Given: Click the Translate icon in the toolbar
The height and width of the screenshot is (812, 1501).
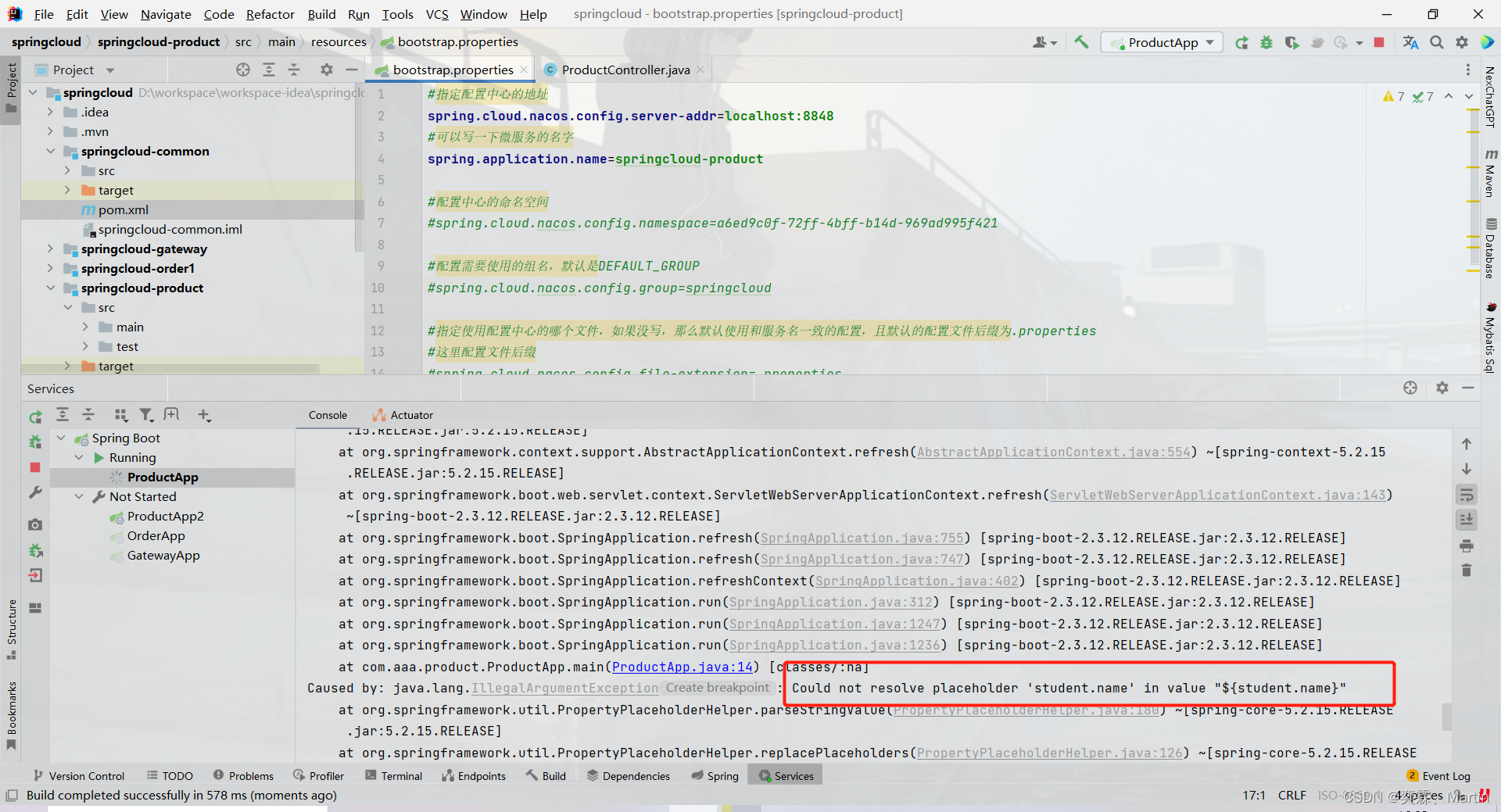Looking at the screenshot, I should click(x=1410, y=42).
